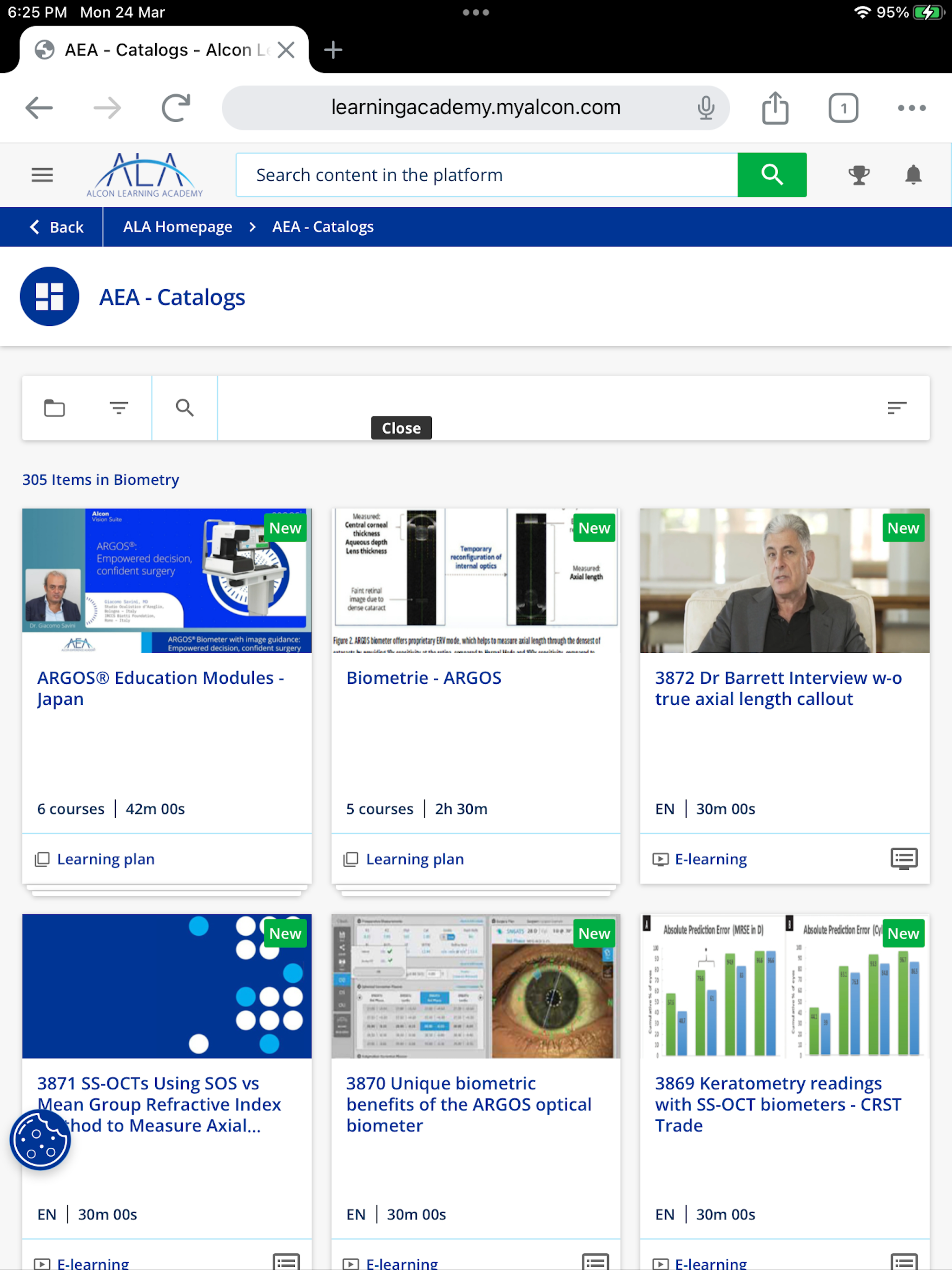952x1270 pixels.
Task: Open 3871 SS-OCTs Using SOS thumbnail
Action: click(x=167, y=986)
